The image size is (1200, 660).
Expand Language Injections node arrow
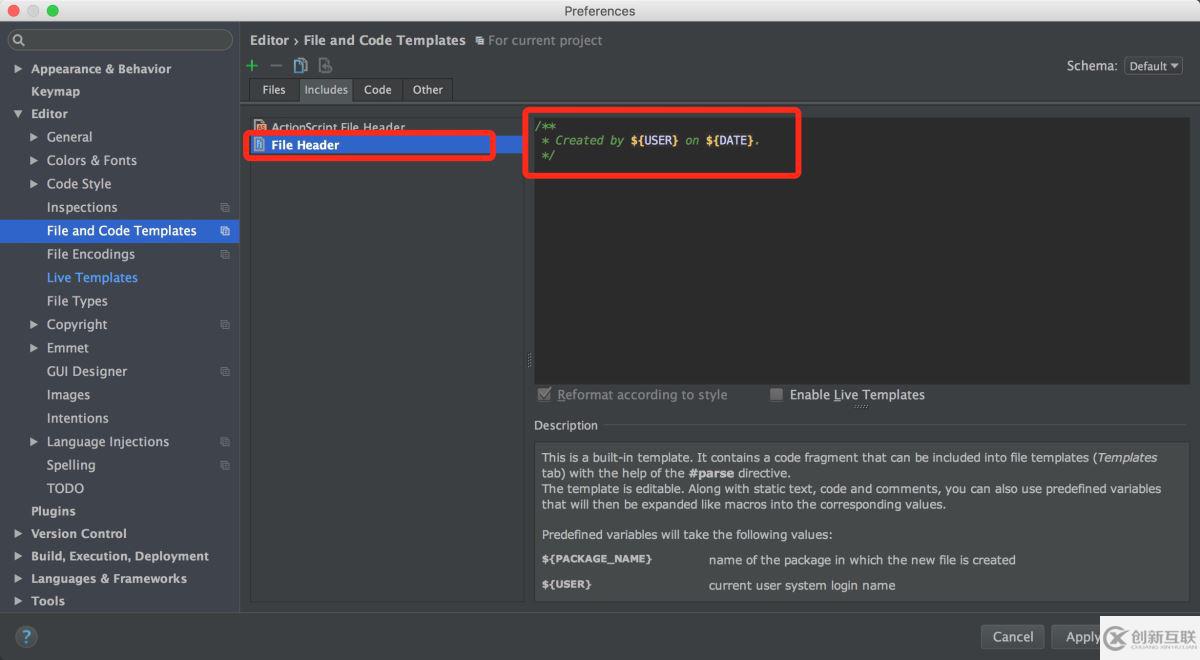34,442
